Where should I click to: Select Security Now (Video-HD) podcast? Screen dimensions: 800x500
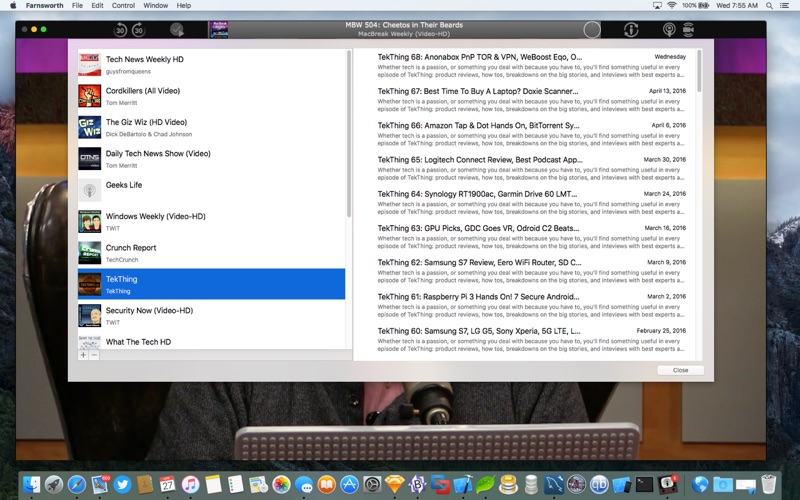210,315
